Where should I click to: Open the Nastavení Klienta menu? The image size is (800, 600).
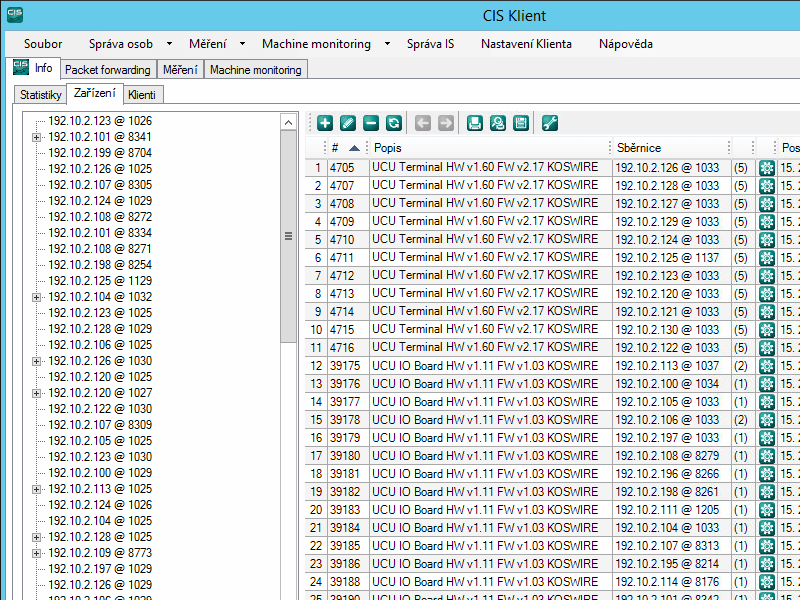(x=526, y=44)
